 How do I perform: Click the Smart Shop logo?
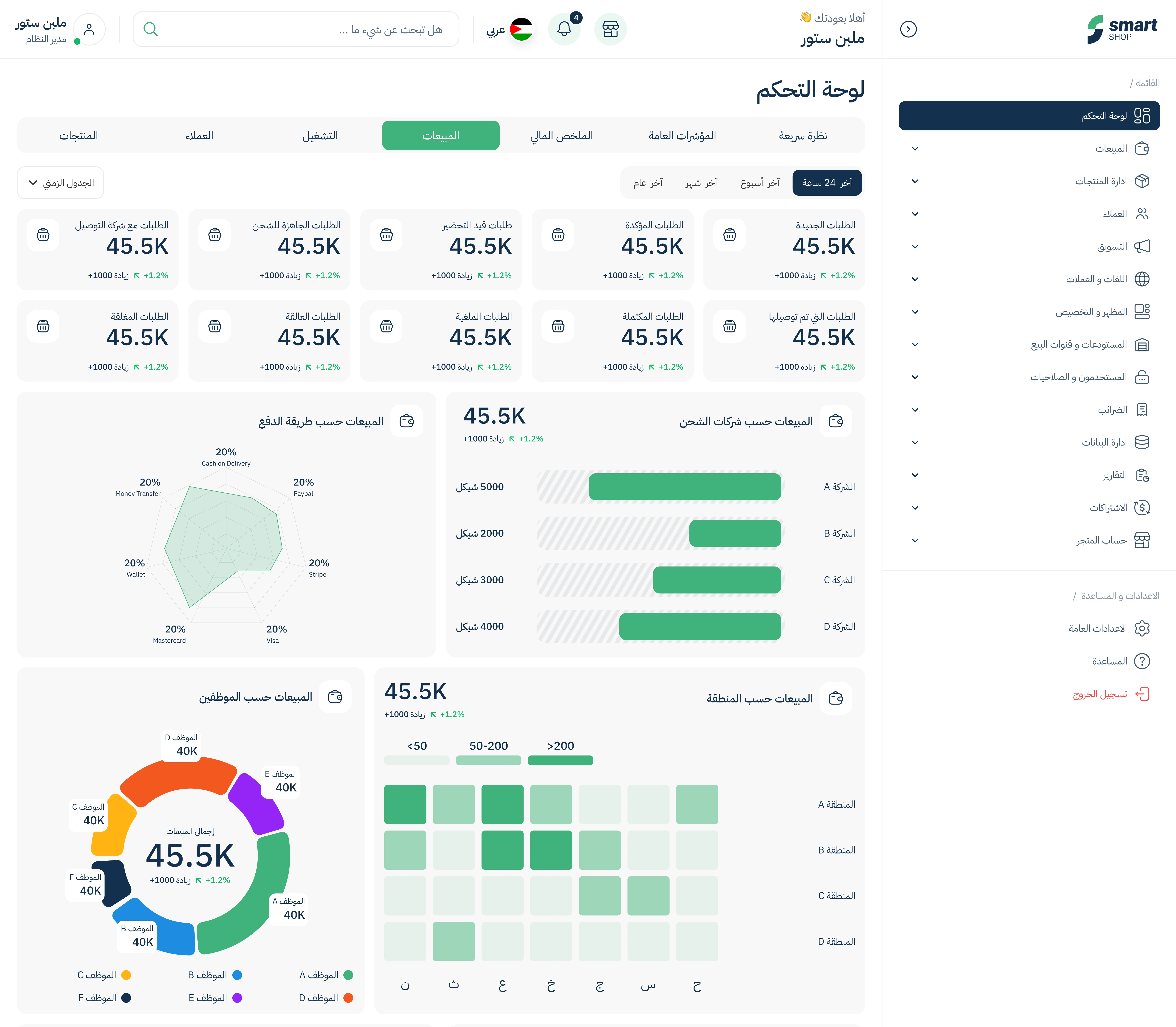[1122, 29]
